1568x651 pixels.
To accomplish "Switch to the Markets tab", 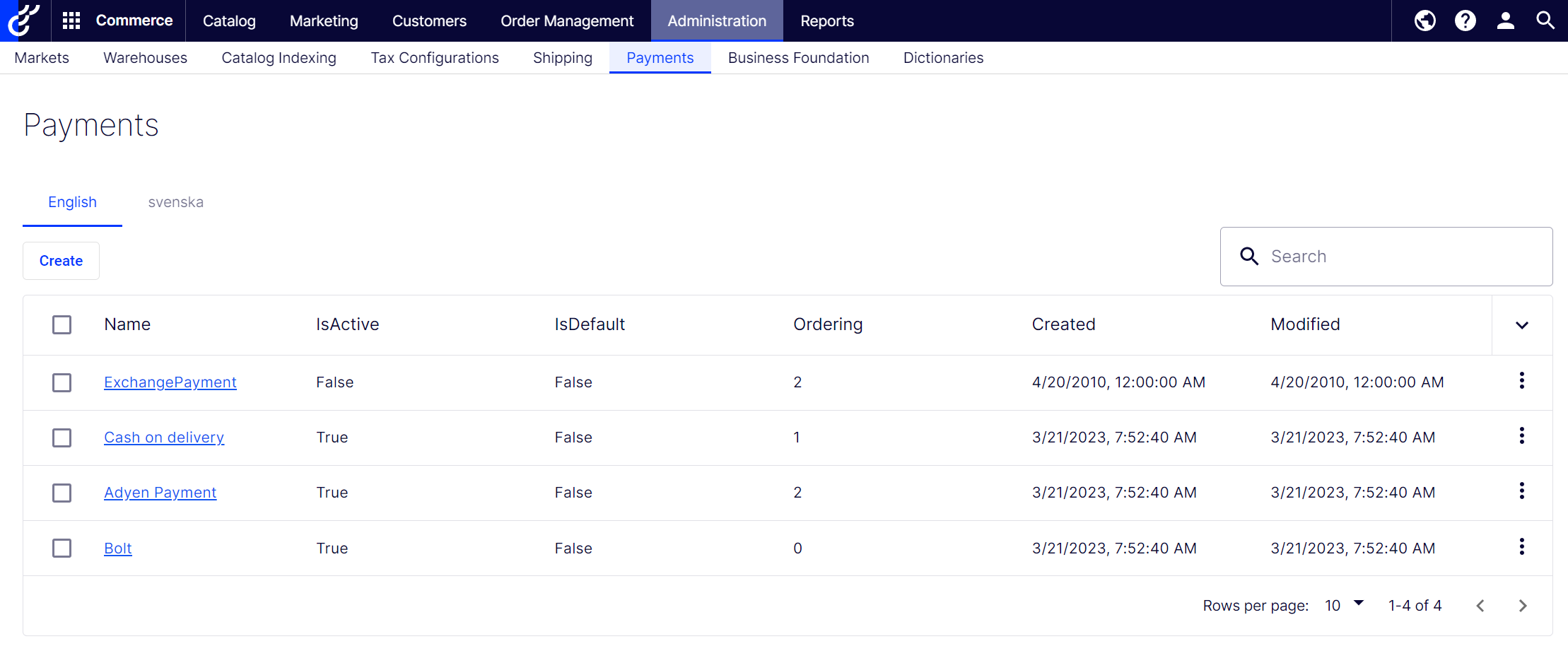I will 42,58.
